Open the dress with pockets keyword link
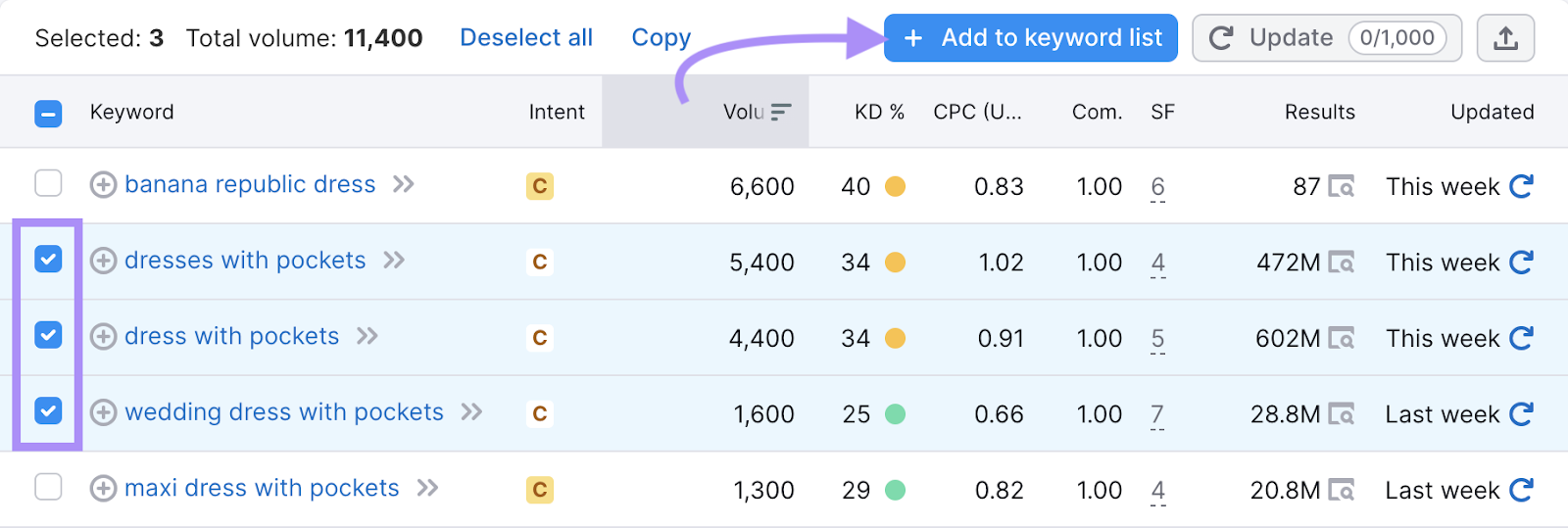Image resolution: width=1568 pixels, height=528 pixels. click(231, 336)
